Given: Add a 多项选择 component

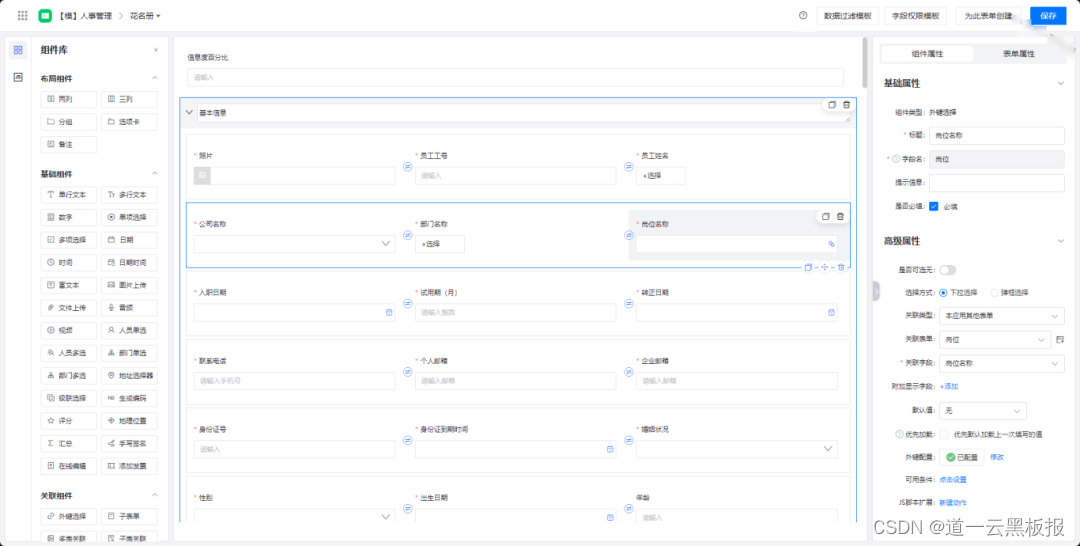Looking at the screenshot, I should (x=69, y=240).
